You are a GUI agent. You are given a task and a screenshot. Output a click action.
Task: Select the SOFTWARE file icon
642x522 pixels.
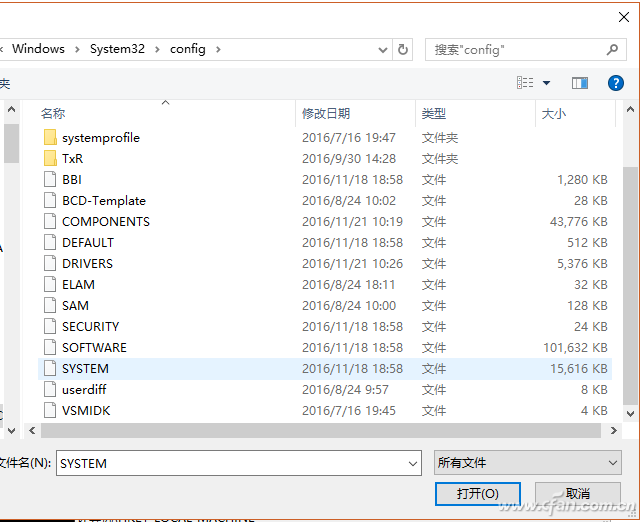50,348
